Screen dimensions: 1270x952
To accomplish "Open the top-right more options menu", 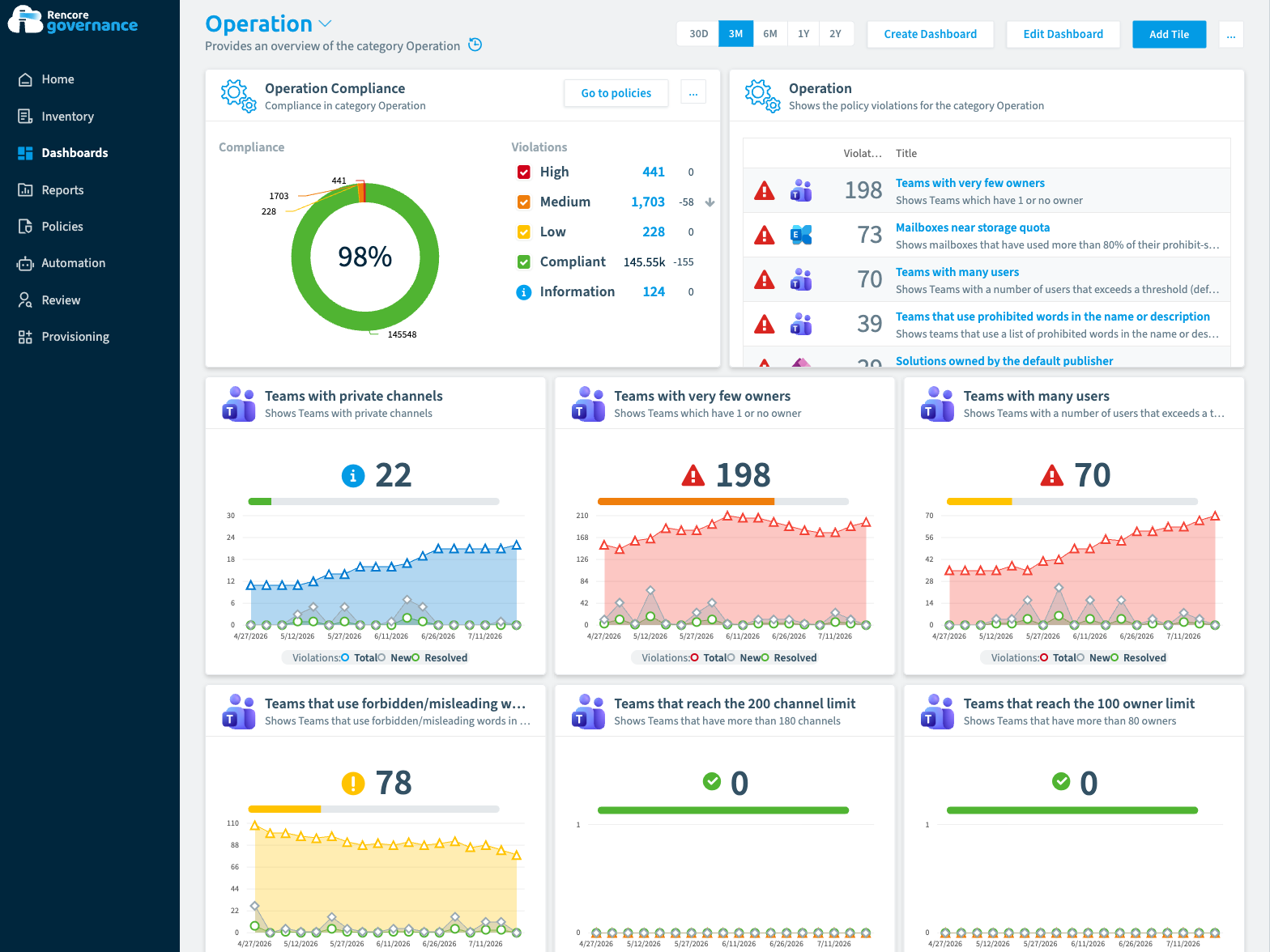I will [x=1231, y=35].
